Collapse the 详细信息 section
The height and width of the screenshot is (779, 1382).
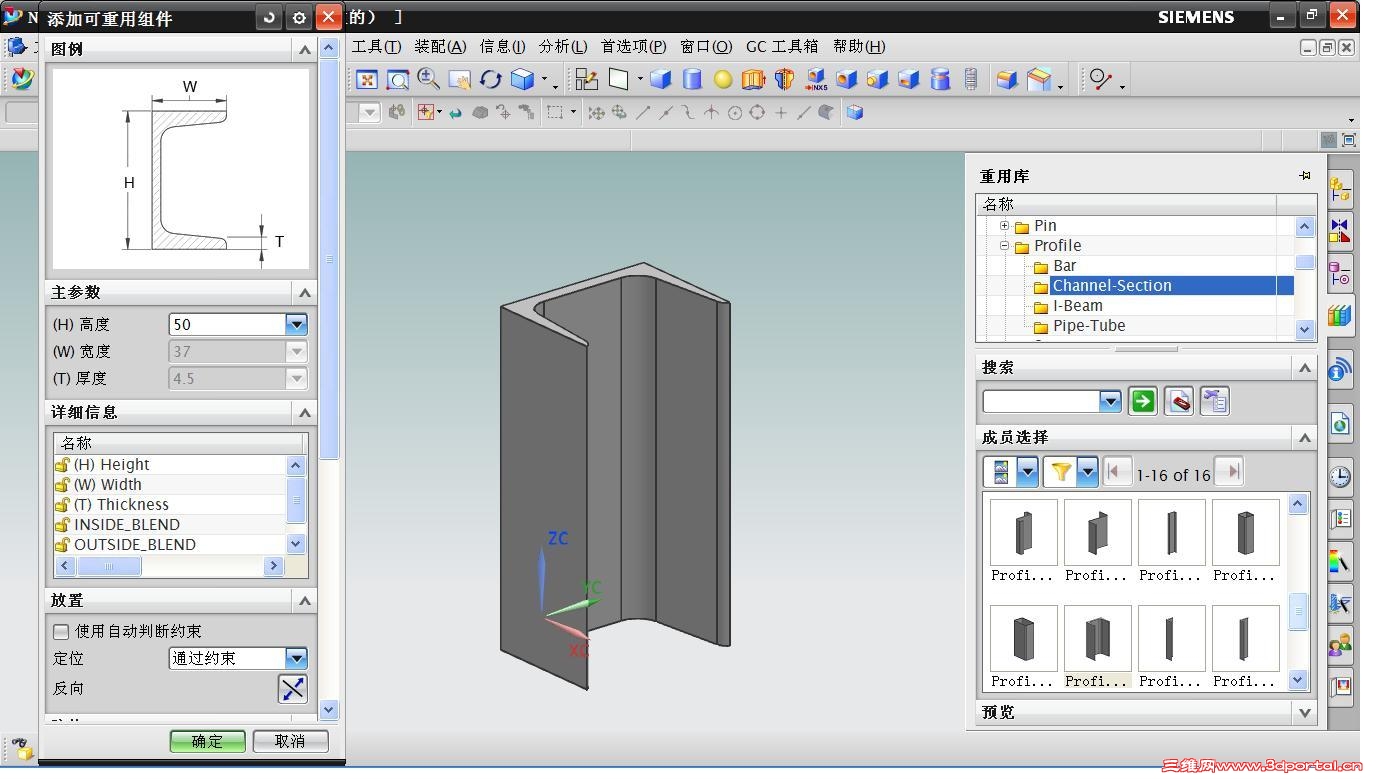(x=305, y=413)
